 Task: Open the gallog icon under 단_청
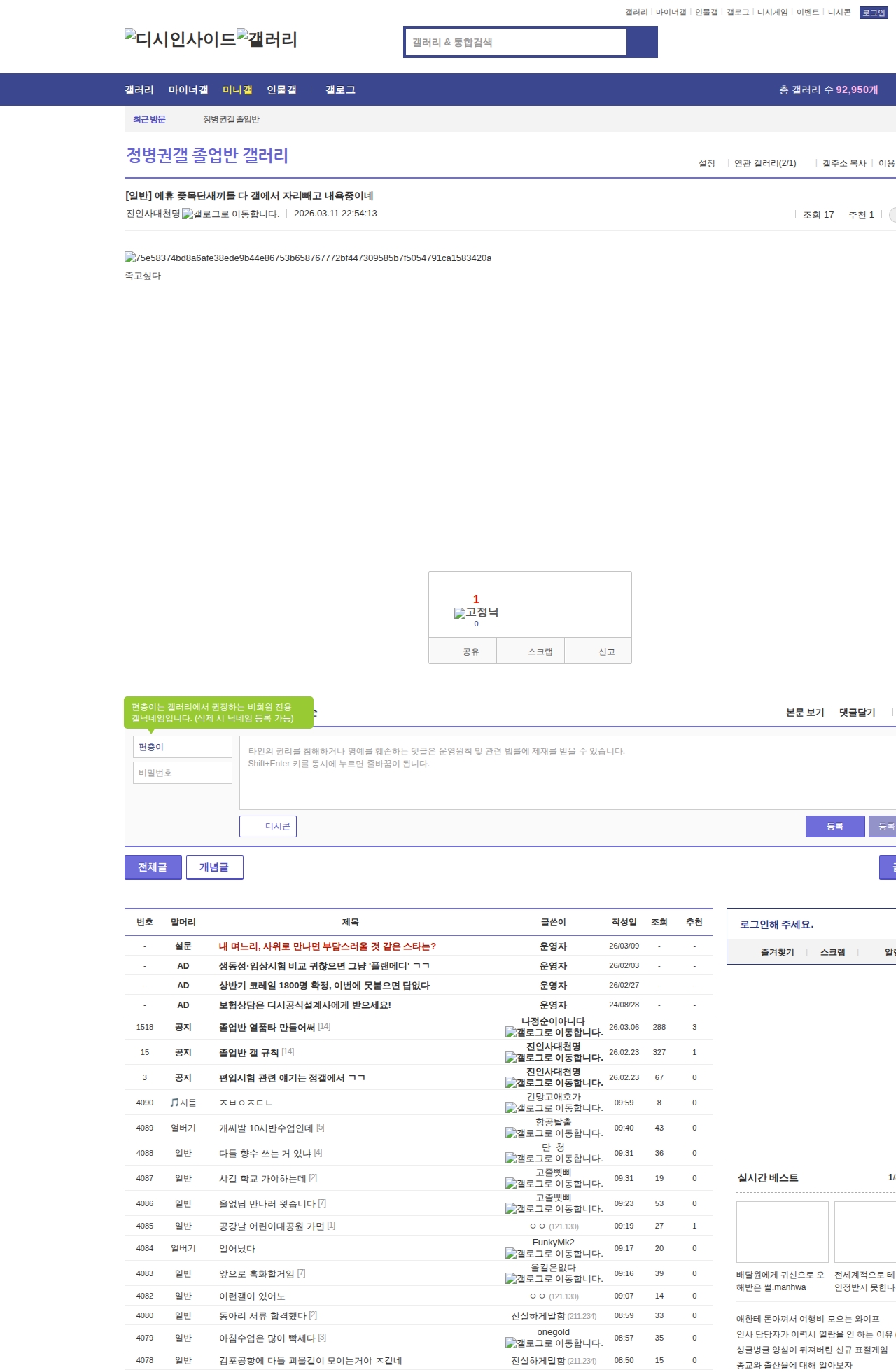pyautogui.click(x=554, y=1158)
